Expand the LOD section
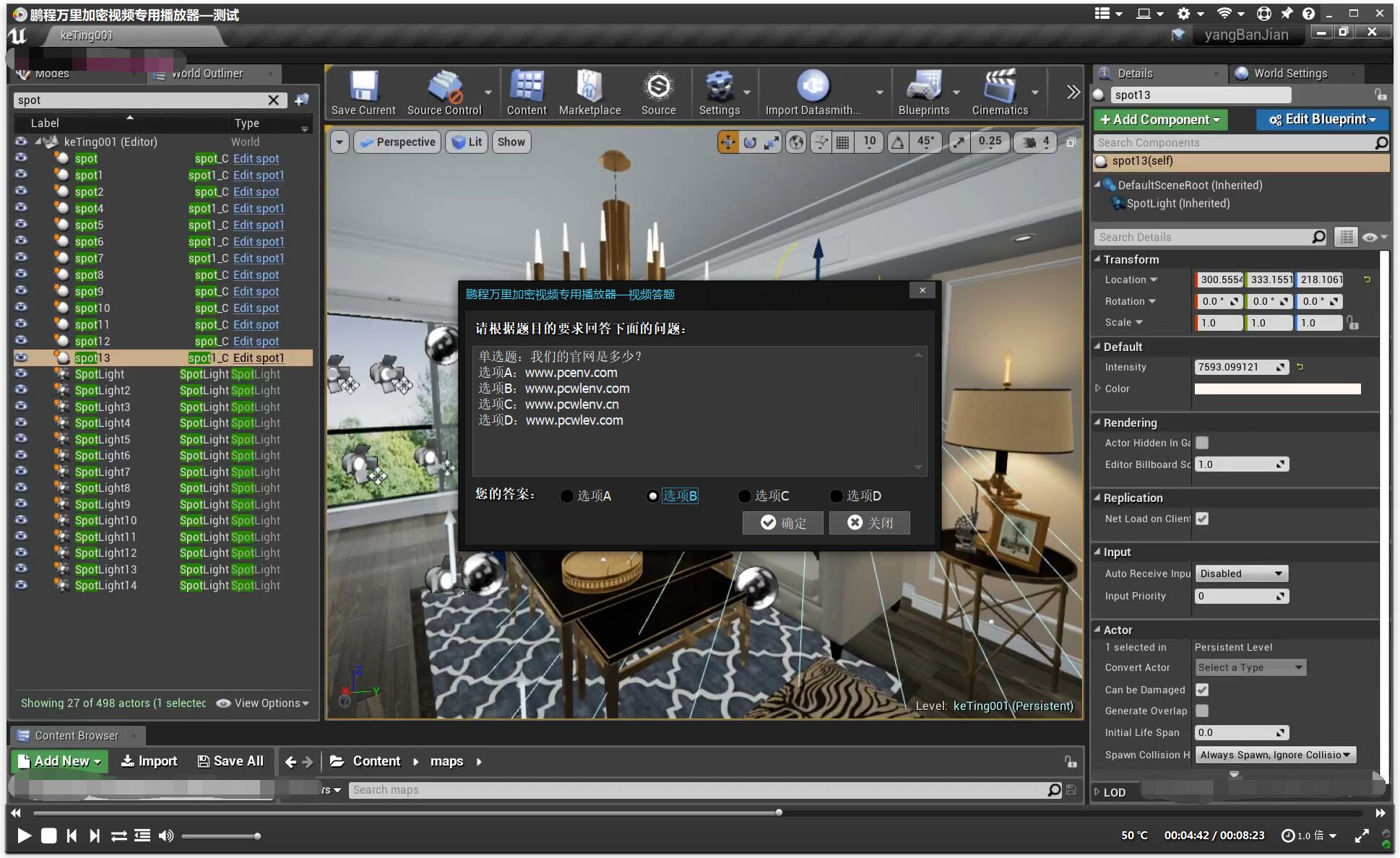The width and height of the screenshot is (1400, 858). click(1097, 792)
